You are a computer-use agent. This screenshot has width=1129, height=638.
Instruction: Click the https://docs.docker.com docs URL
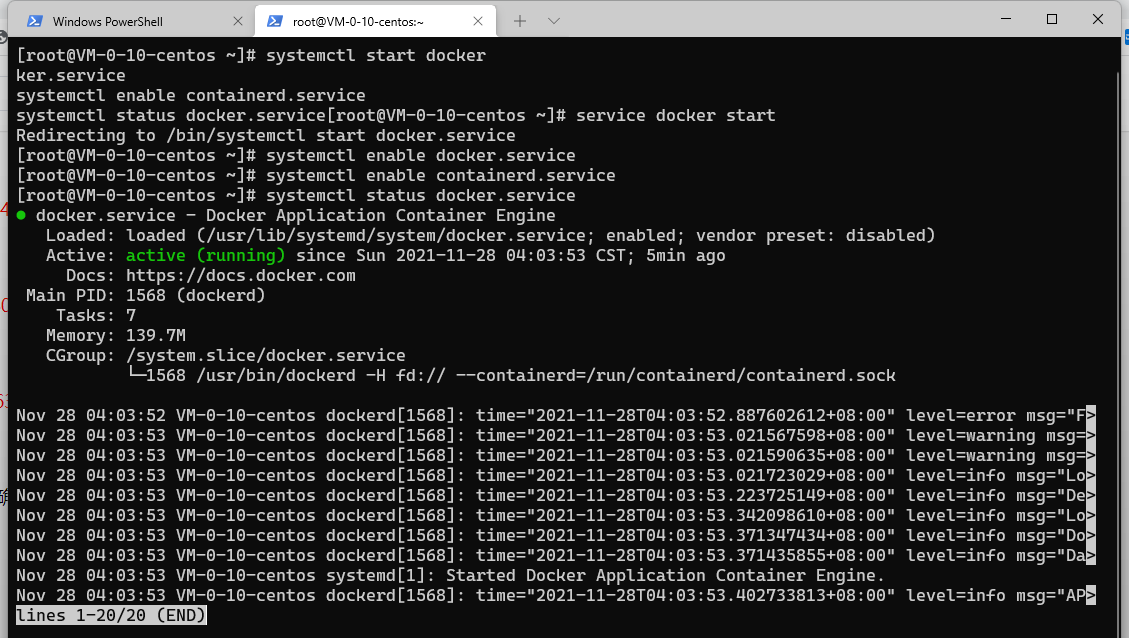(240, 276)
